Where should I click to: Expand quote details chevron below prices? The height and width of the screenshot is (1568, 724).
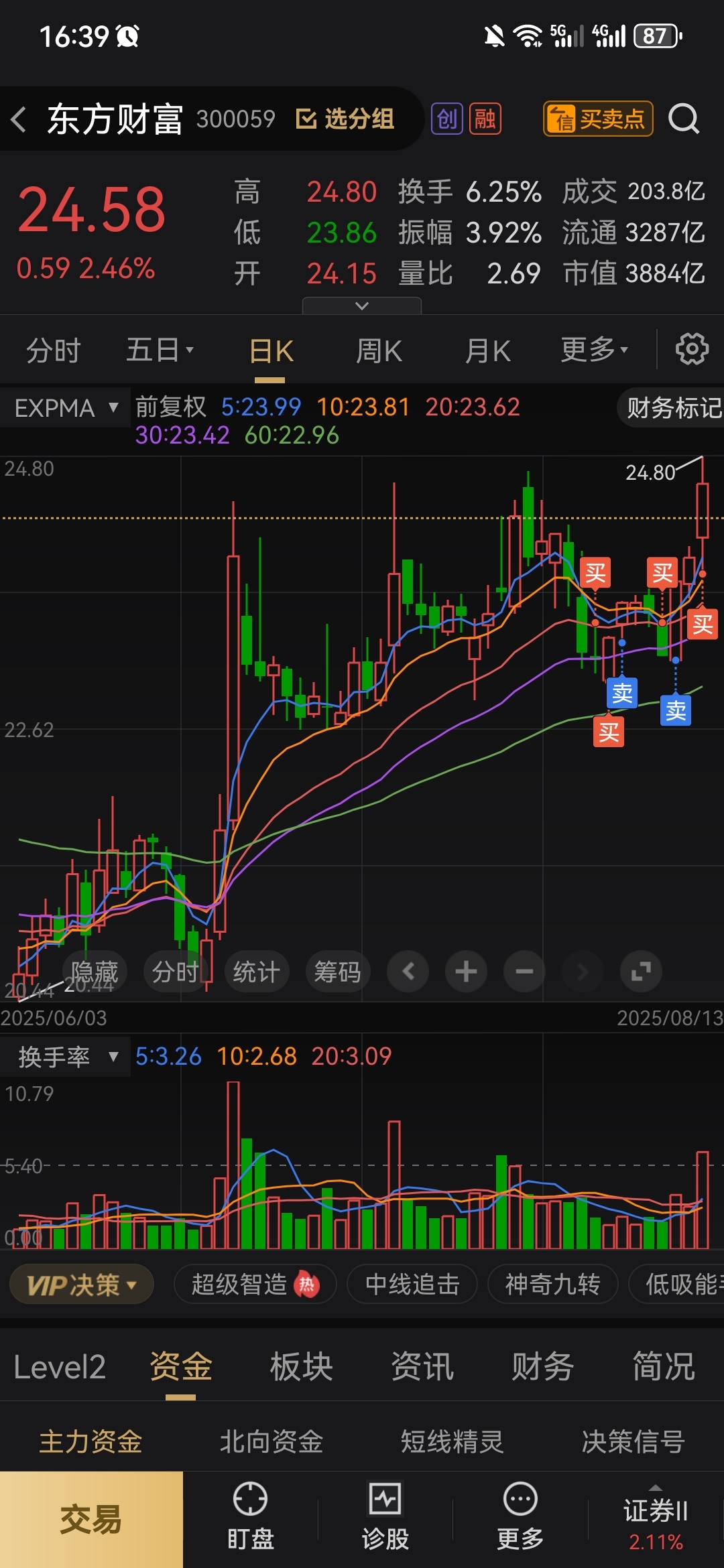pyautogui.click(x=362, y=306)
